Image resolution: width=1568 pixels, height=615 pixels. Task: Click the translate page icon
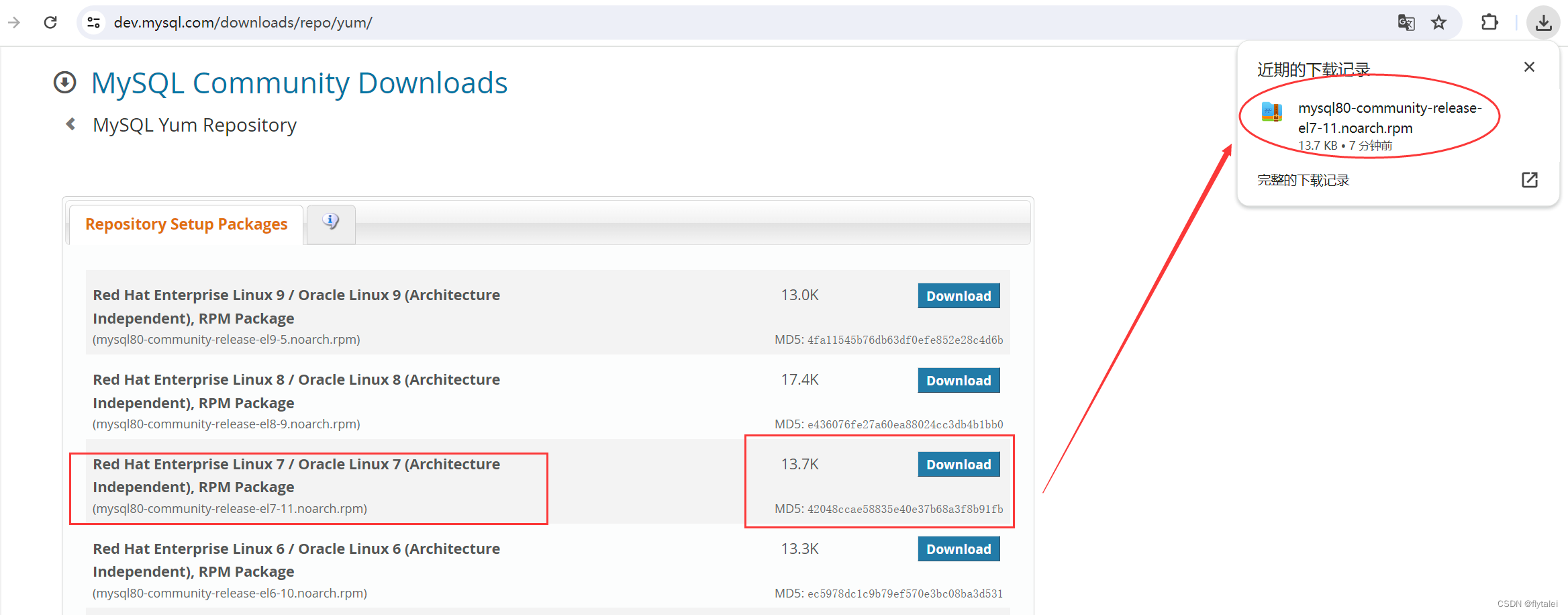click(x=1406, y=23)
